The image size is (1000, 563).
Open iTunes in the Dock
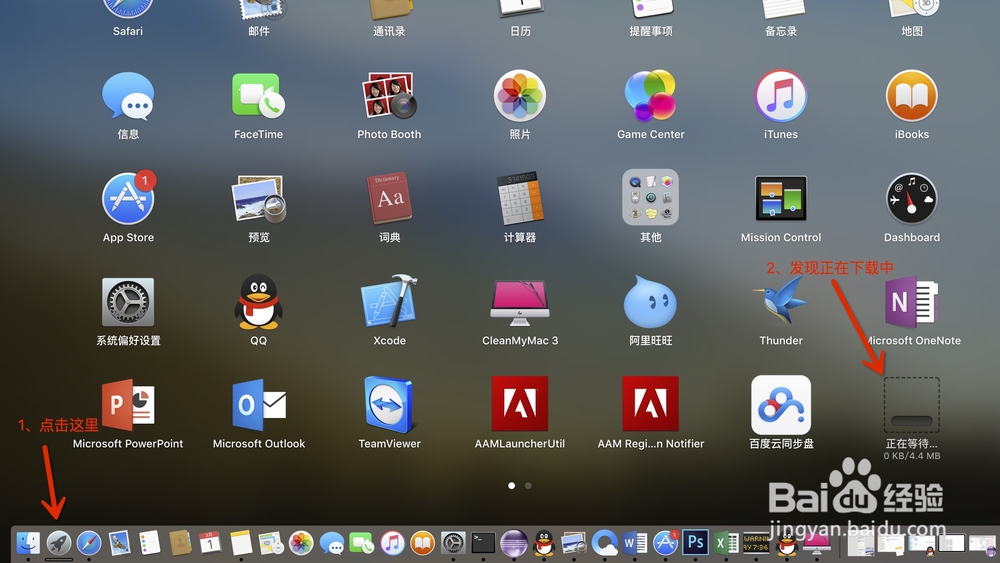(x=392, y=543)
